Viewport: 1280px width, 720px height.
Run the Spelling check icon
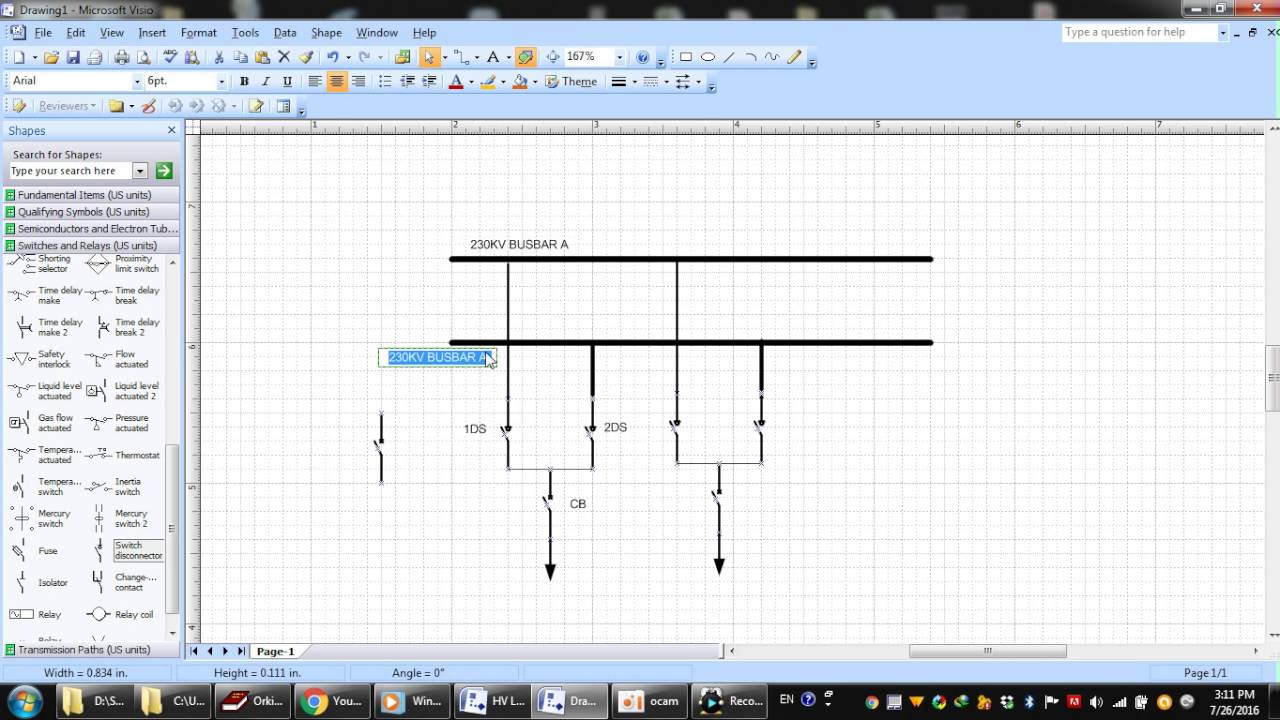pyautogui.click(x=170, y=57)
